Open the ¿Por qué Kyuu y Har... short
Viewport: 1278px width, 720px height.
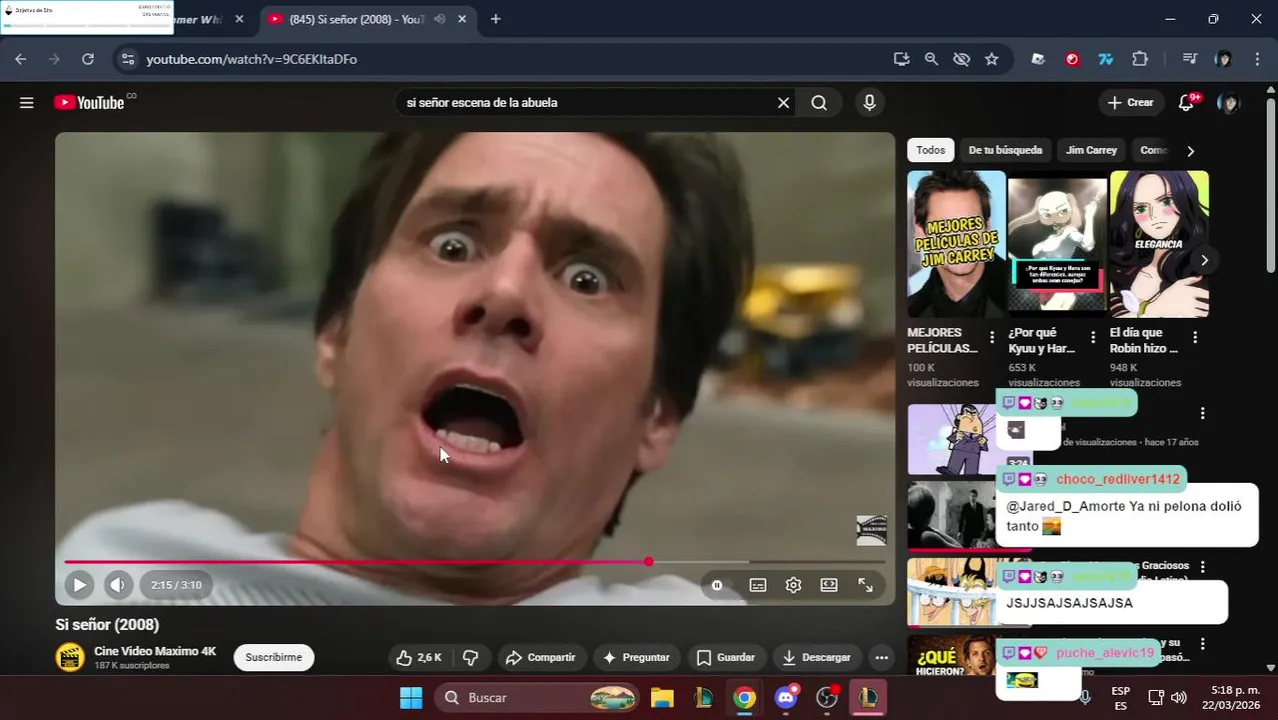(x=1057, y=244)
